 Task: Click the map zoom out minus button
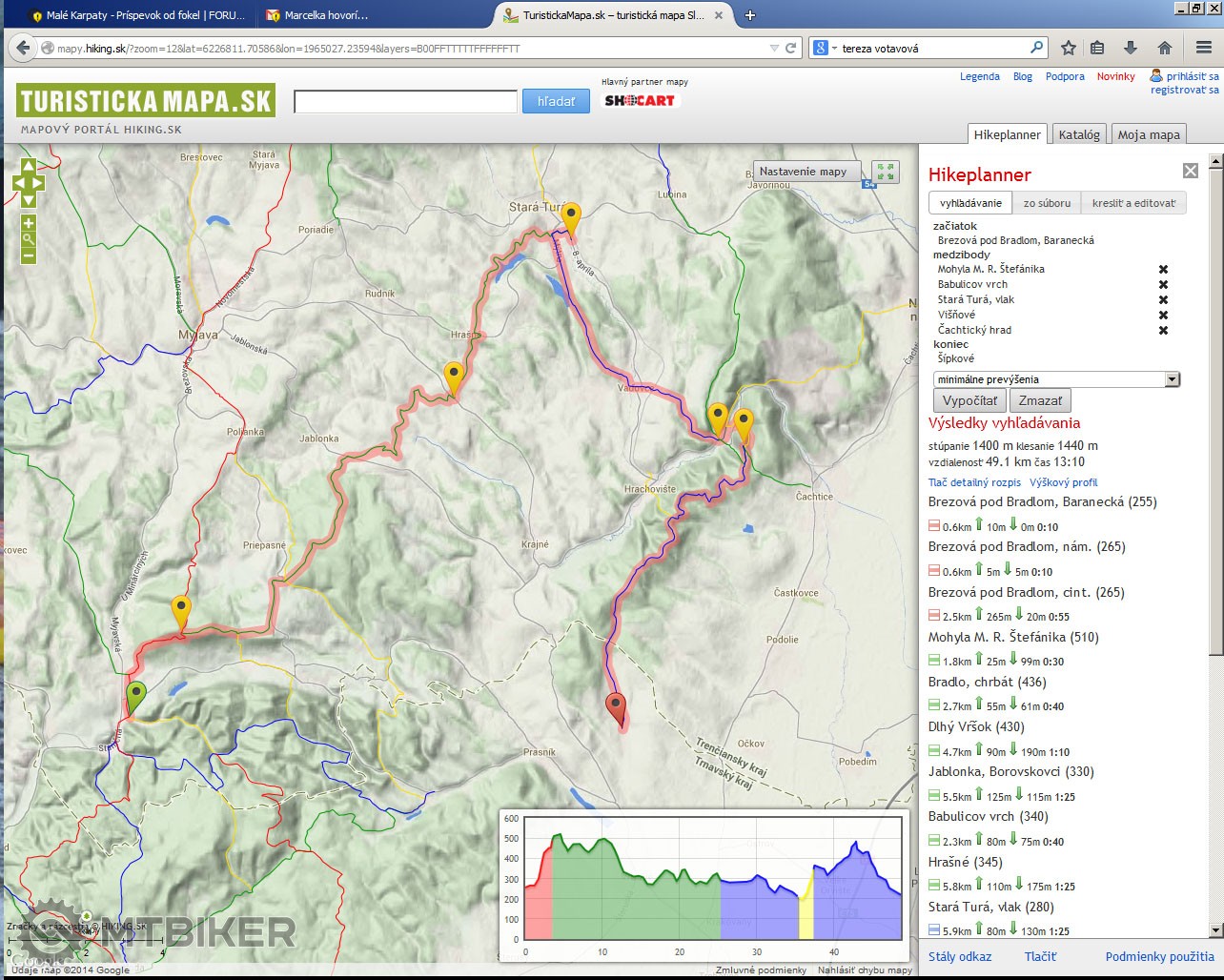29,255
